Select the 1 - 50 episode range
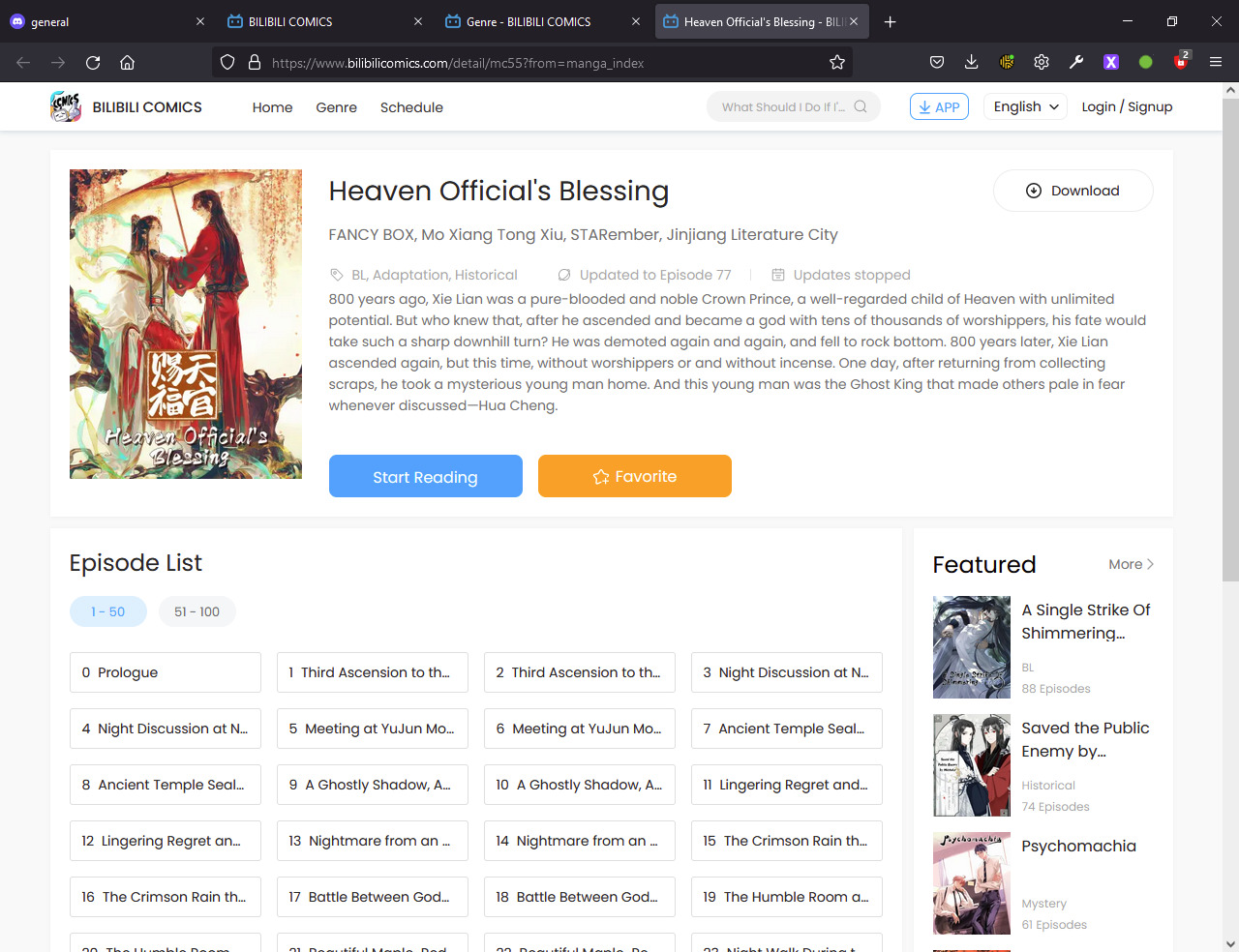1239x952 pixels. 108,611
